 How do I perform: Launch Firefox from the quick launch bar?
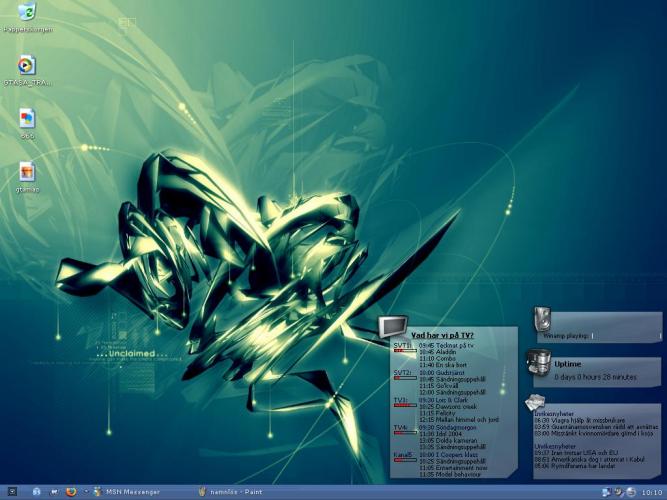click(x=71, y=491)
